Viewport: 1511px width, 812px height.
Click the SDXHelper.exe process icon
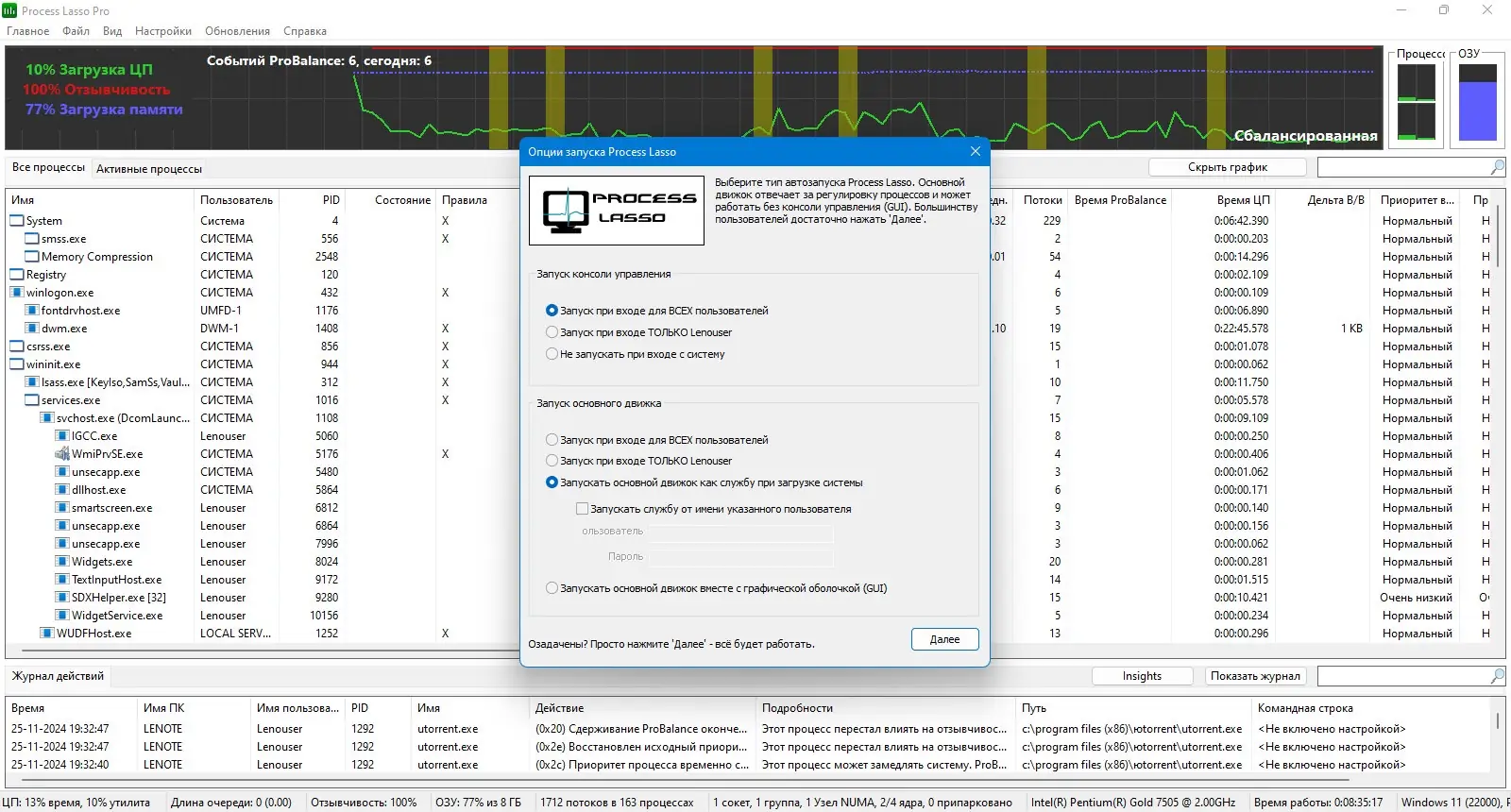(x=62, y=598)
